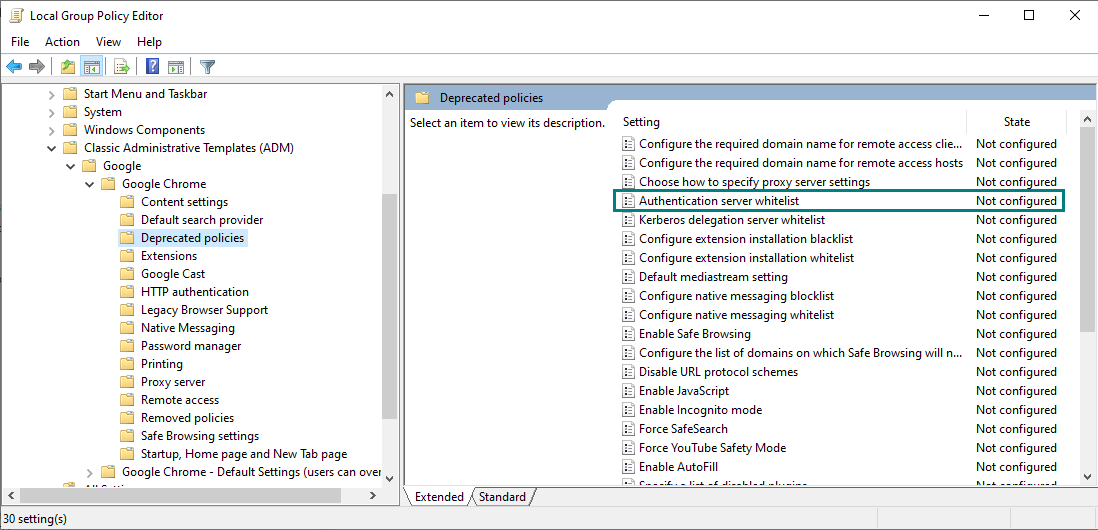The image size is (1098, 530).
Task: Click the folder icon beside Google Cast
Action: tap(127, 274)
